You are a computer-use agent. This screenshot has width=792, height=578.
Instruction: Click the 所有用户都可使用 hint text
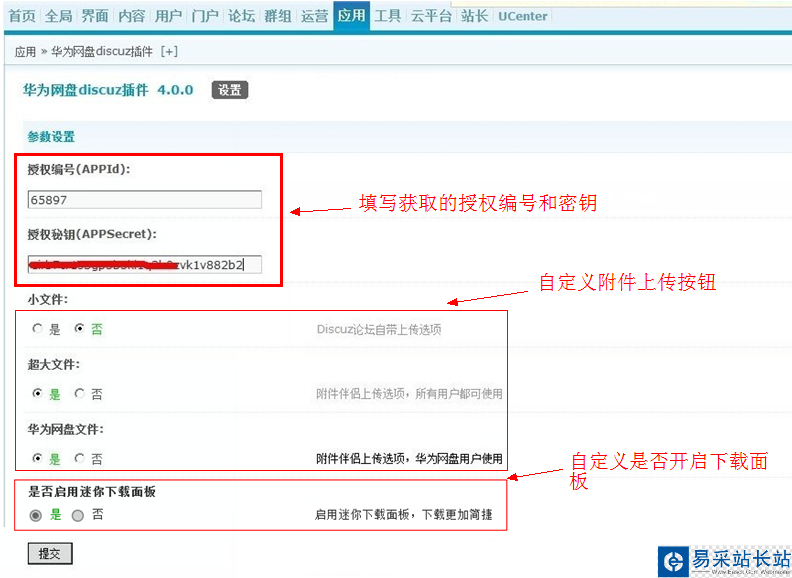(x=459, y=394)
